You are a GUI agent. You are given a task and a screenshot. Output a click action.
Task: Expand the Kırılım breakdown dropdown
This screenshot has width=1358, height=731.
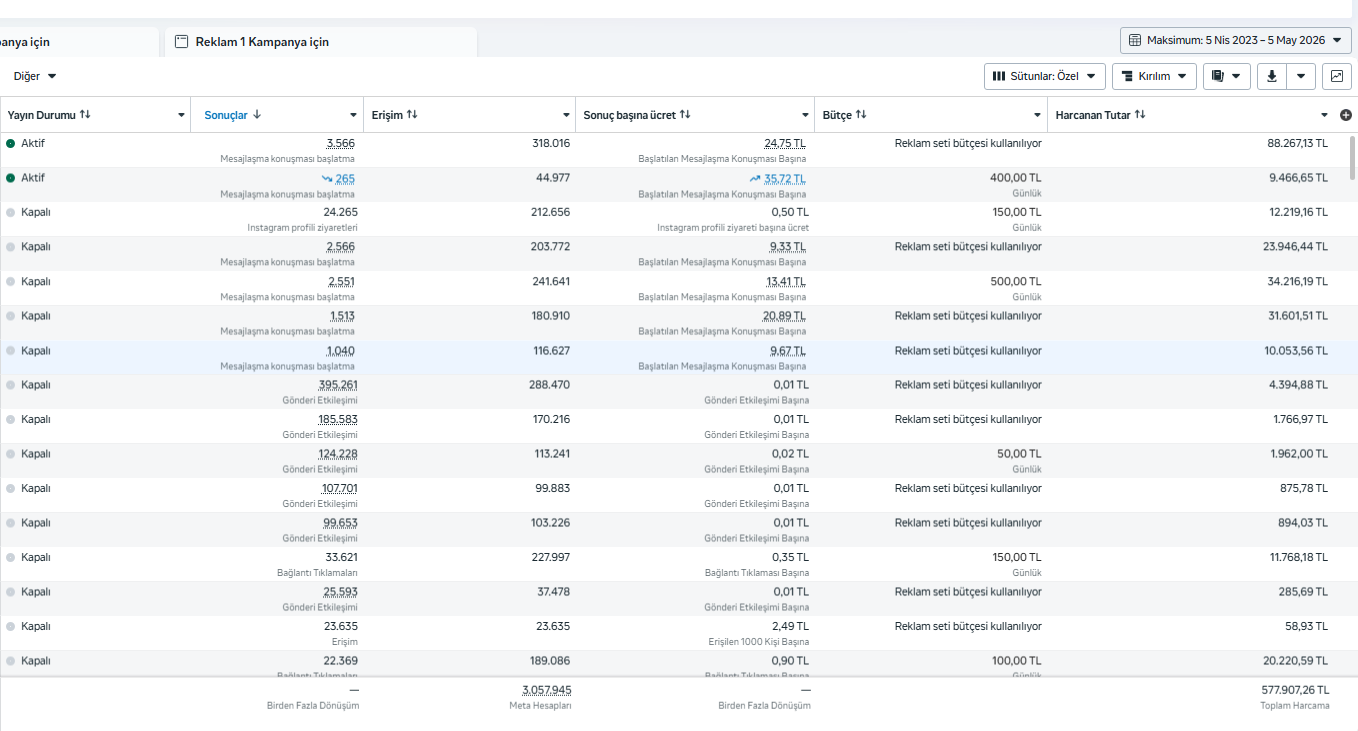coord(1154,76)
